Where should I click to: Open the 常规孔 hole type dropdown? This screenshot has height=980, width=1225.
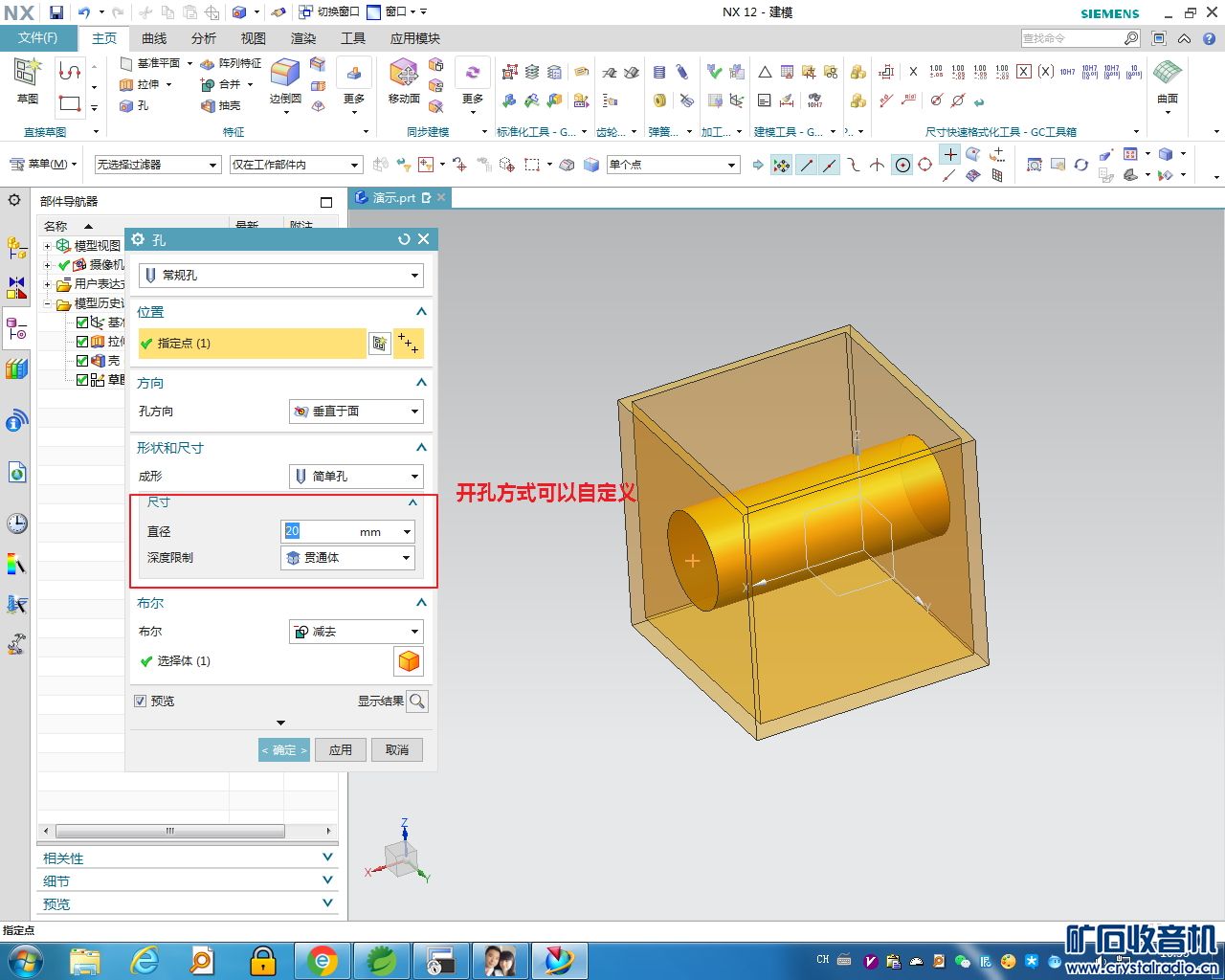pyautogui.click(x=280, y=276)
